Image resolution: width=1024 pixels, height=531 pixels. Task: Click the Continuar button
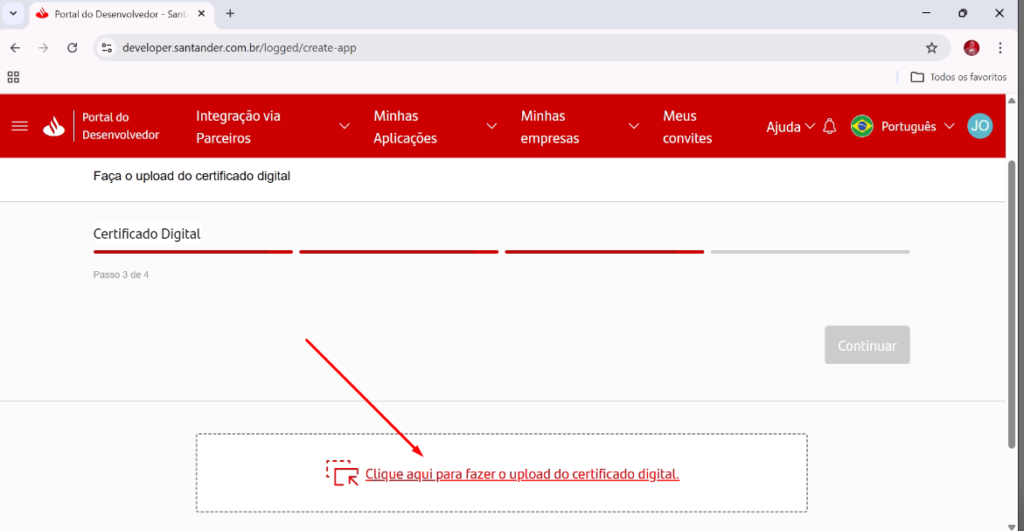click(867, 345)
